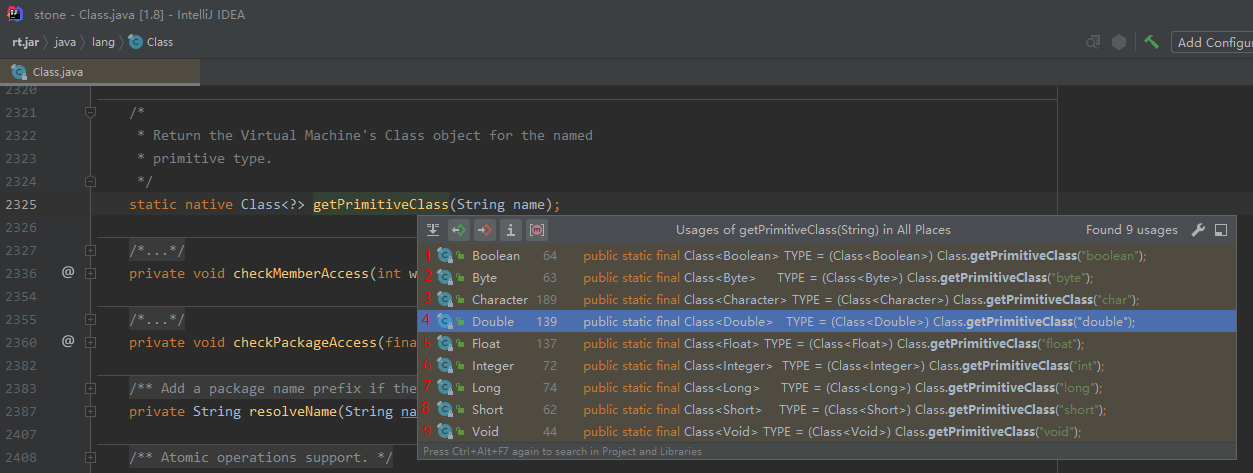Click the Add Configuration button
The image size is (1253, 473).
point(1212,42)
